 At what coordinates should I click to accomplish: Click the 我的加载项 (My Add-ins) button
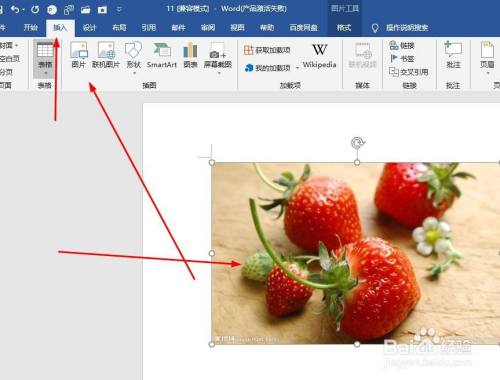click(x=268, y=68)
